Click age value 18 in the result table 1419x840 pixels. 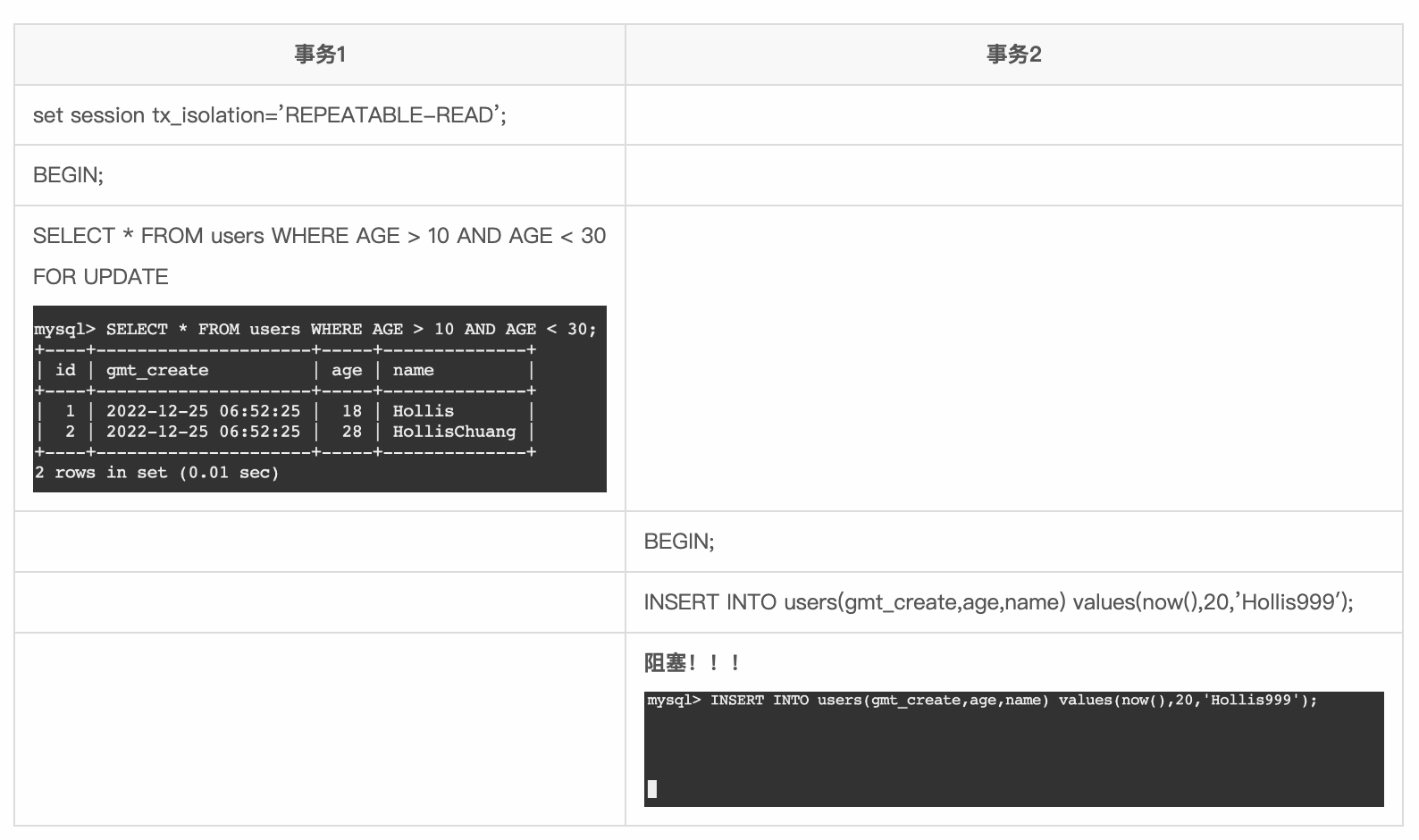352,411
